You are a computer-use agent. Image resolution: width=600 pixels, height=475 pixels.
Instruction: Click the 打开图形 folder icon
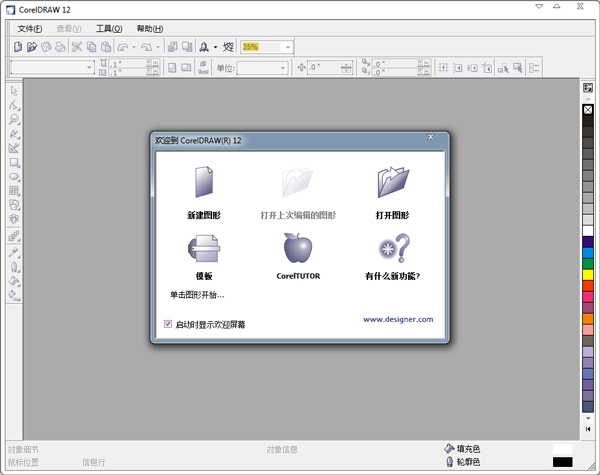click(x=391, y=184)
